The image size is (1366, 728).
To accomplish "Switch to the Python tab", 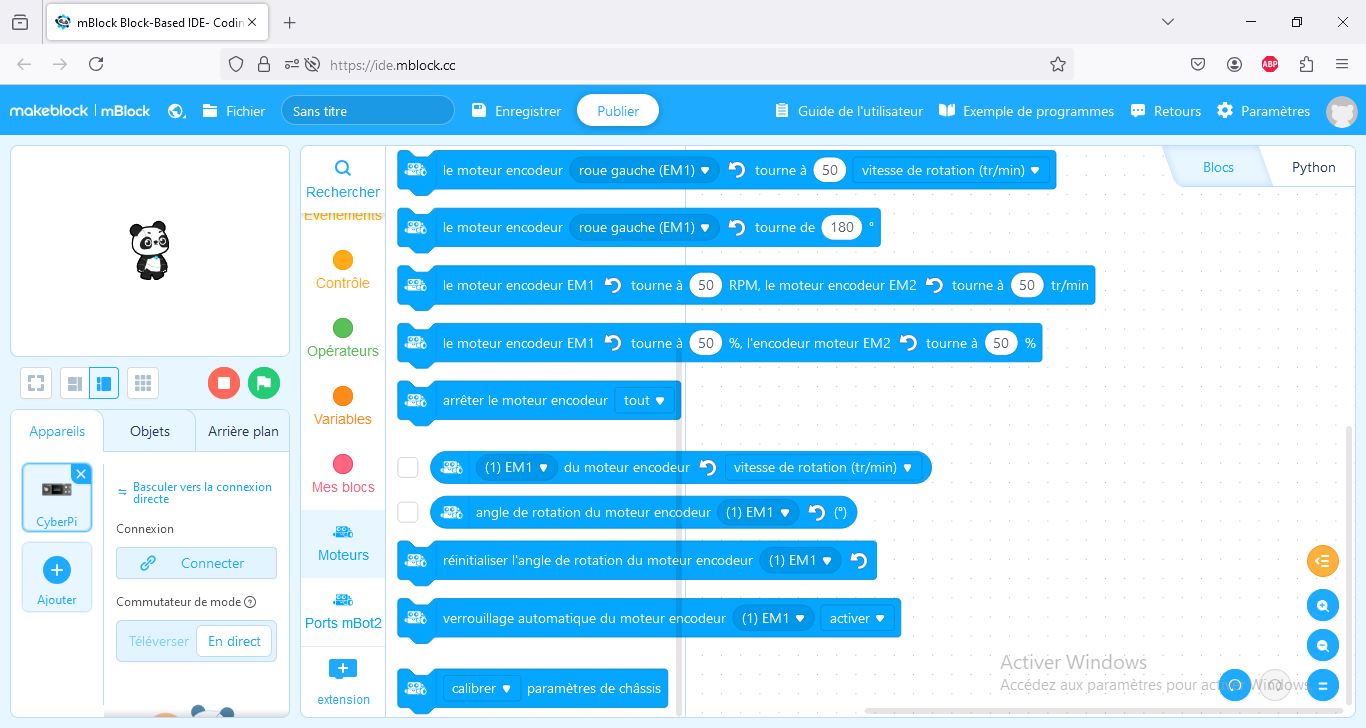I will point(1312,167).
